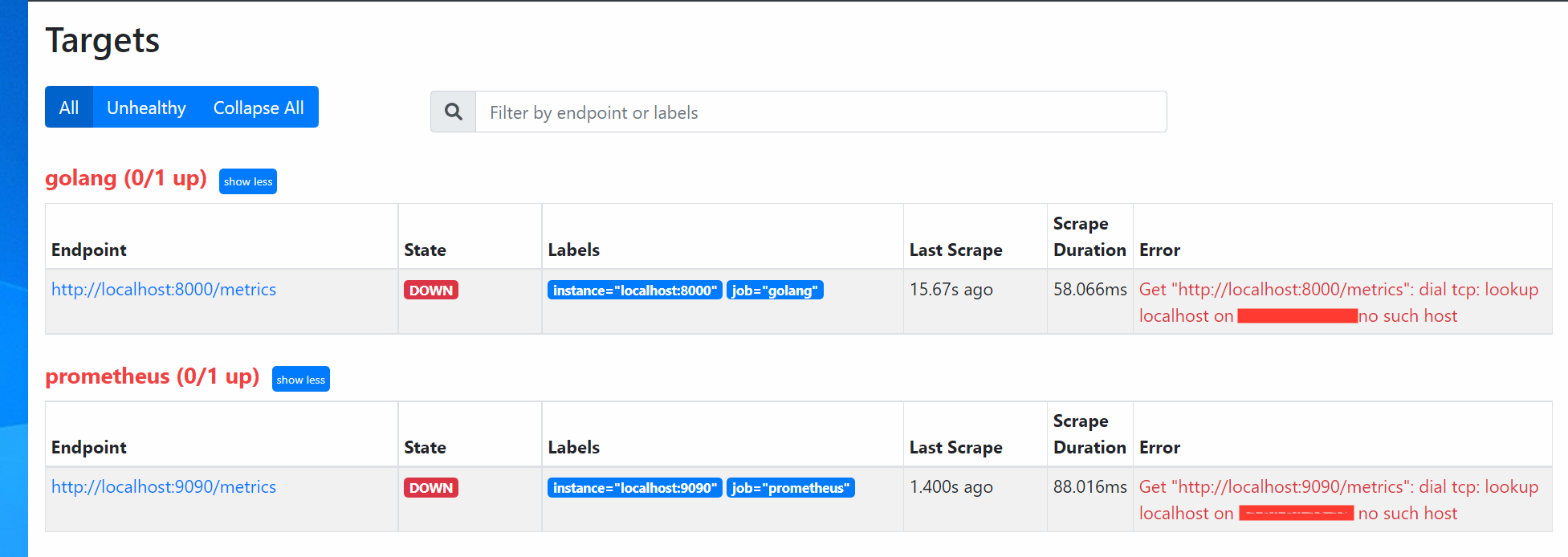Expand the golang (0/1 up) heading

(x=125, y=178)
